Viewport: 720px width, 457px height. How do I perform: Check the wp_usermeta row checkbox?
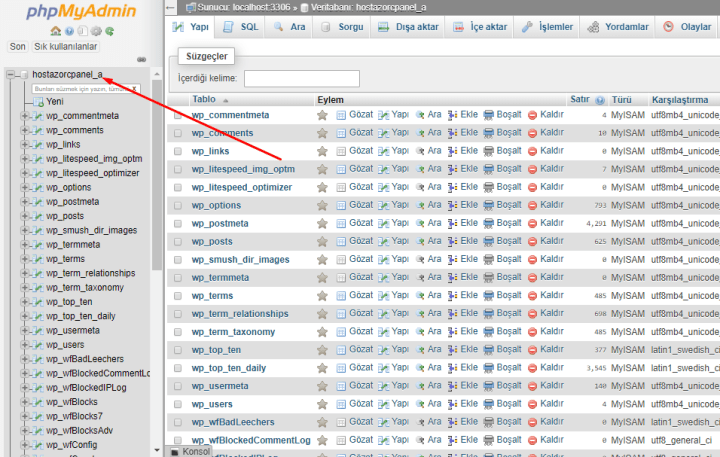pyautogui.click(x=178, y=386)
